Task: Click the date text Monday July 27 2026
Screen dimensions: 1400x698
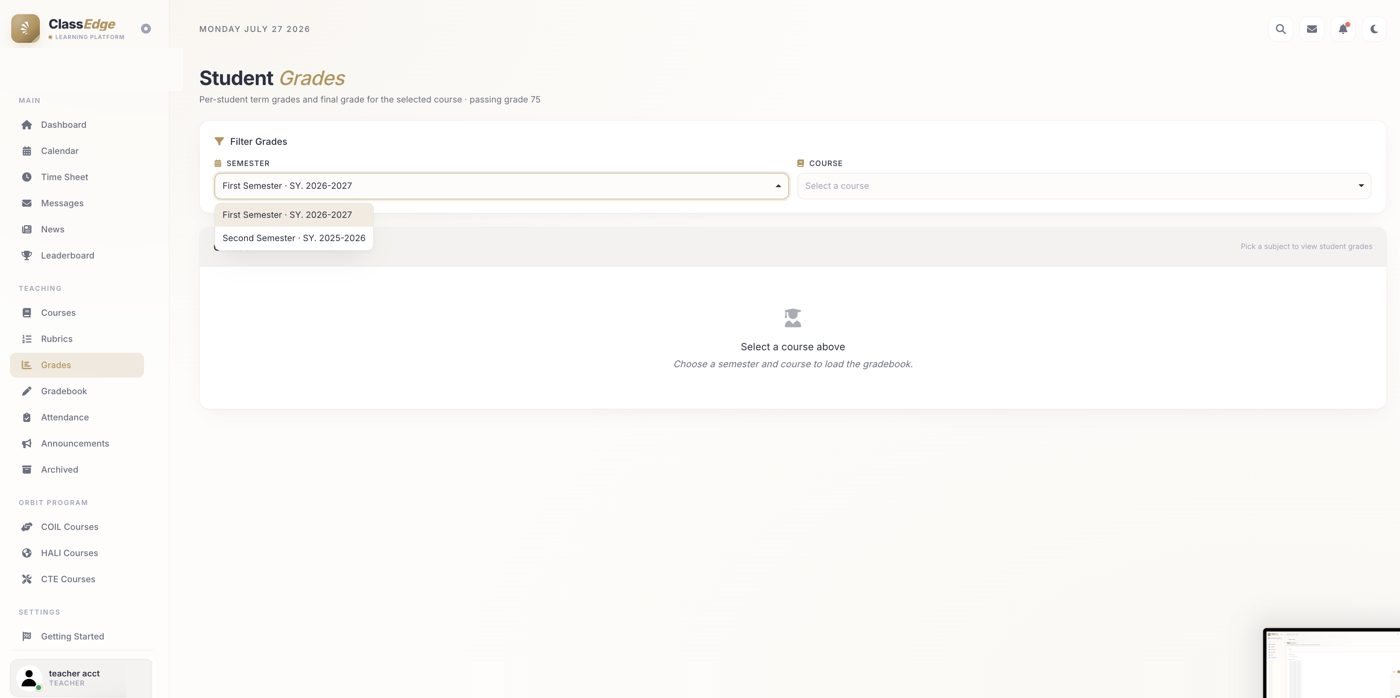Action: click(255, 29)
